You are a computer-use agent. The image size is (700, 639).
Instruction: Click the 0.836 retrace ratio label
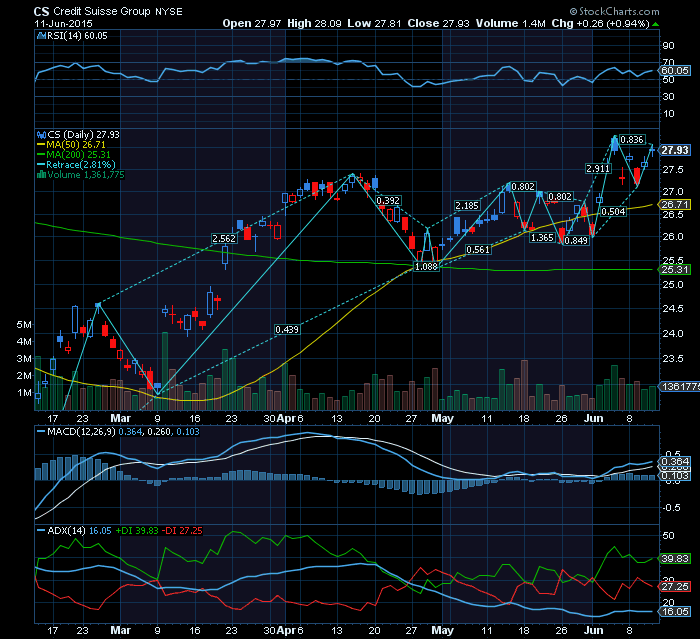tap(632, 140)
